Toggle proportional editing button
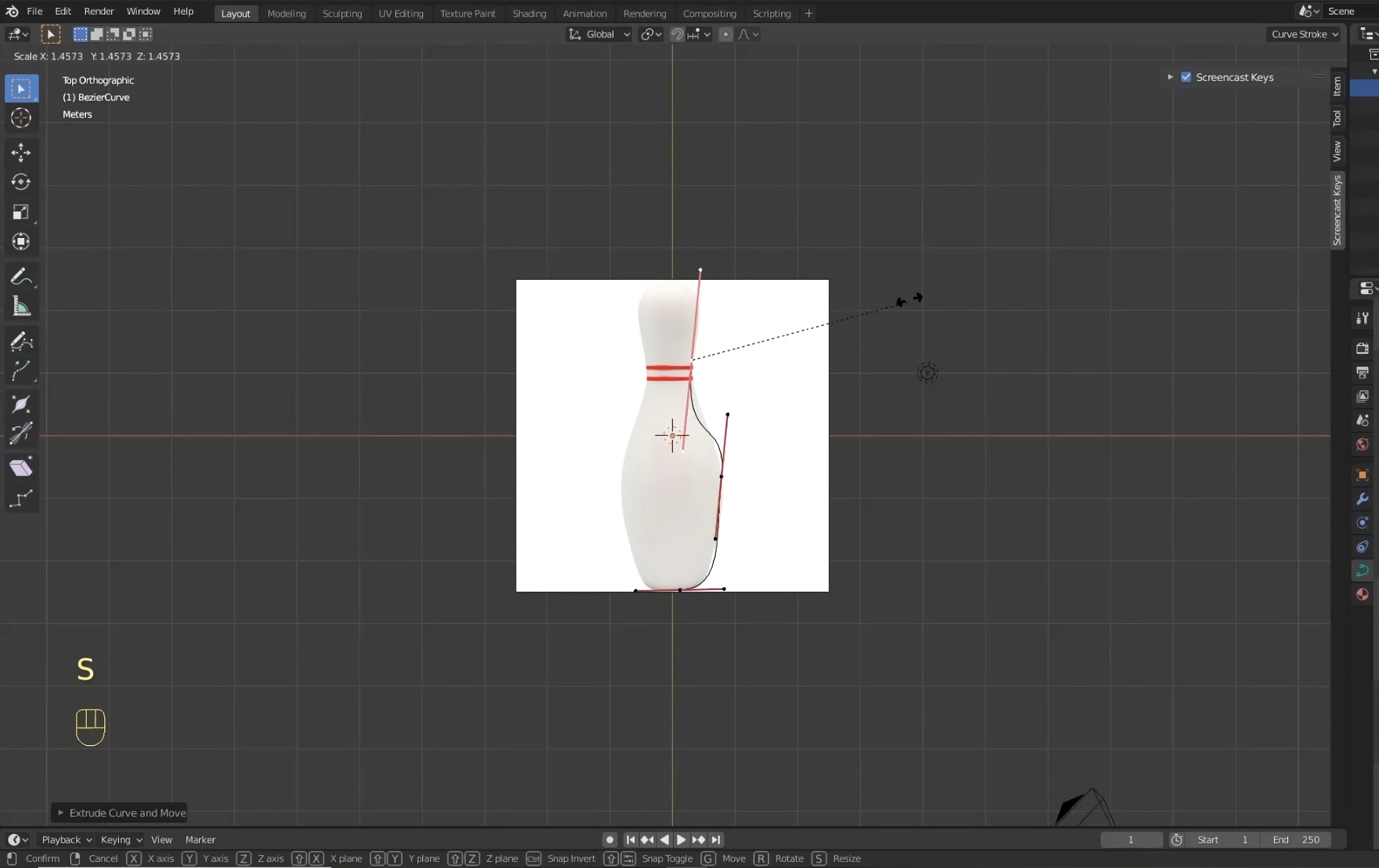Screen dimensions: 1379x868 pos(725,34)
